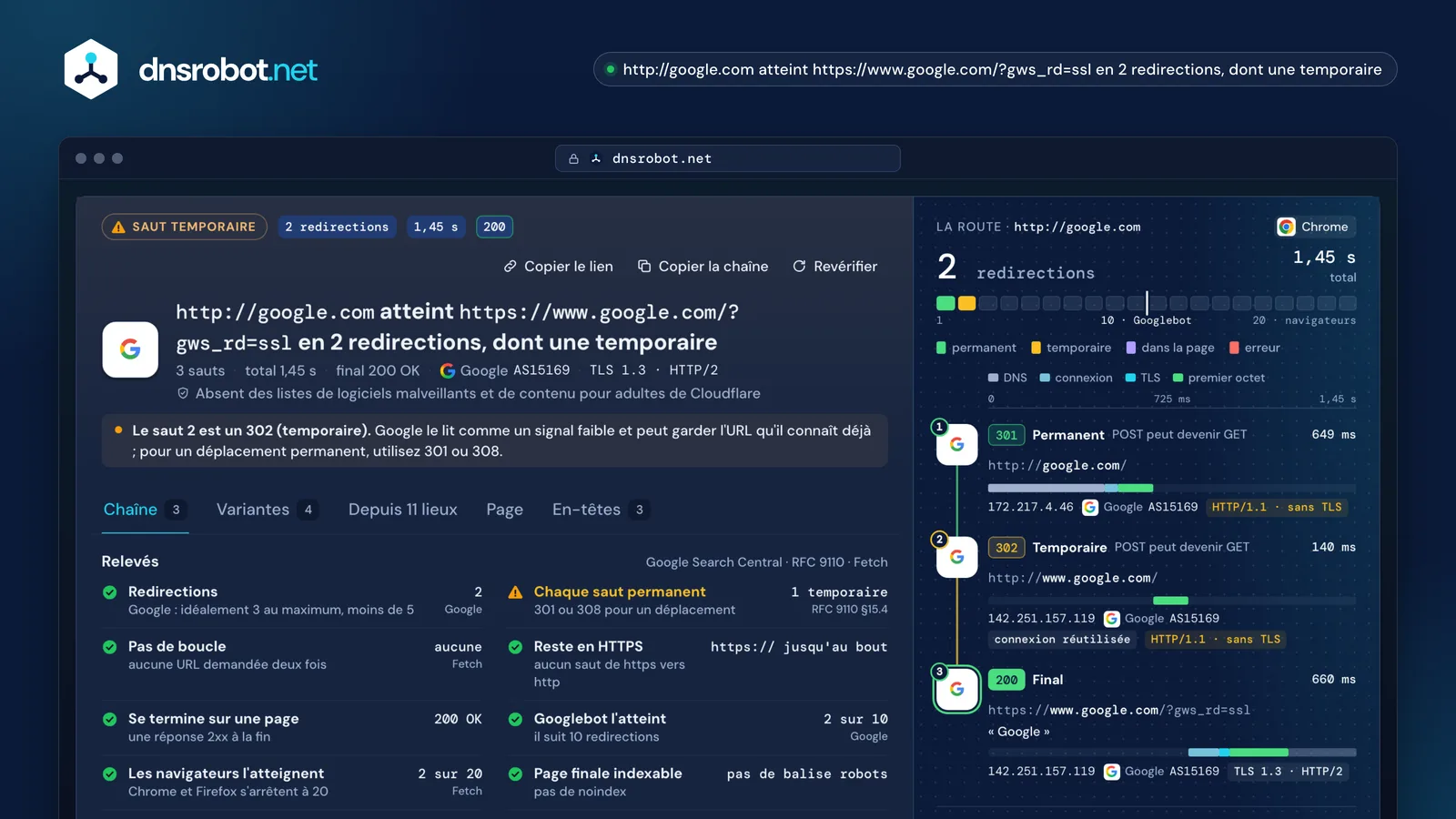
Task: Click the connexion réutilisée tag
Action: (x=1062, y=640)
